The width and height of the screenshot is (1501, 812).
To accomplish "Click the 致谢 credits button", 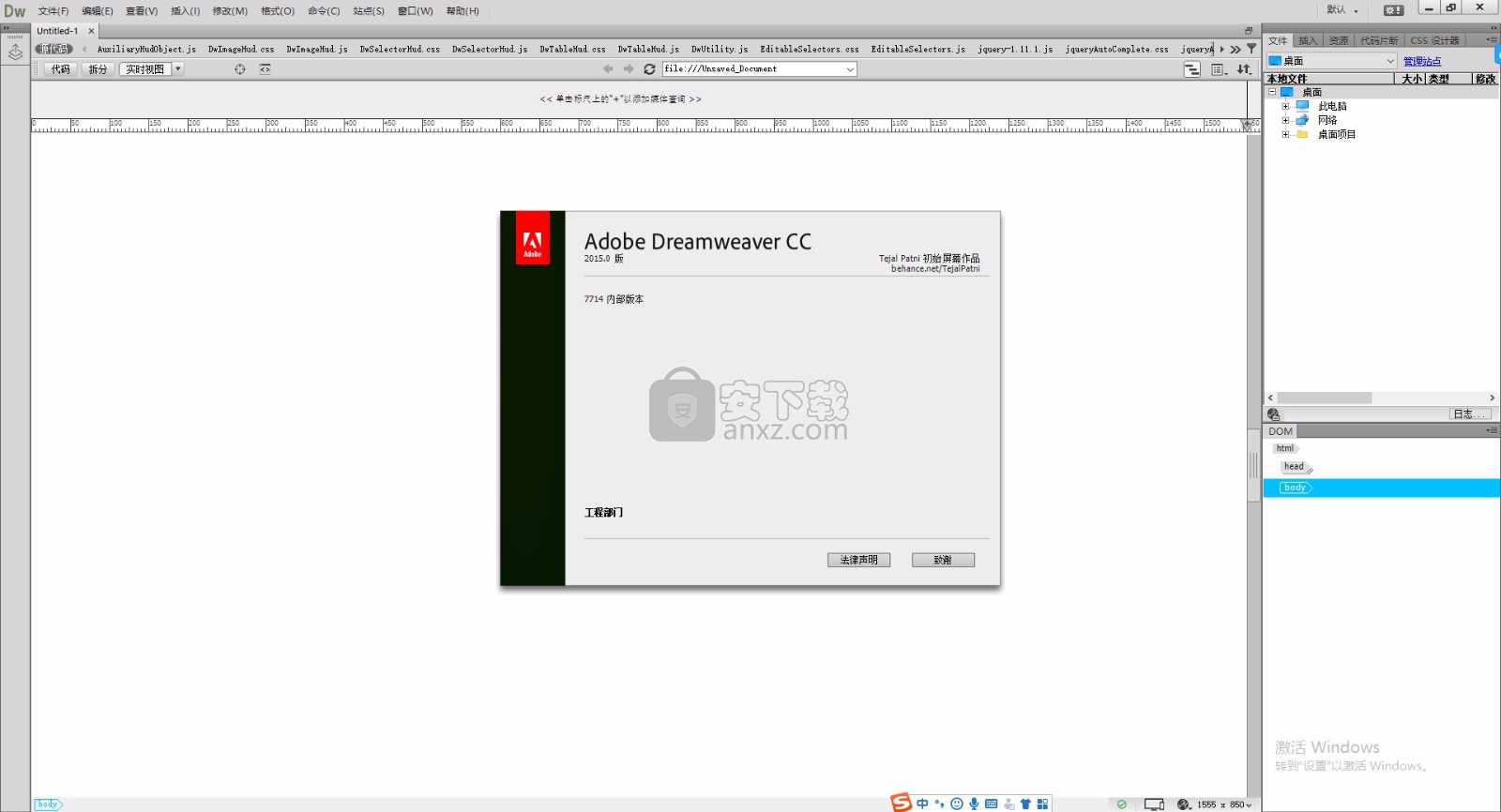I will (x=943, y=560).
